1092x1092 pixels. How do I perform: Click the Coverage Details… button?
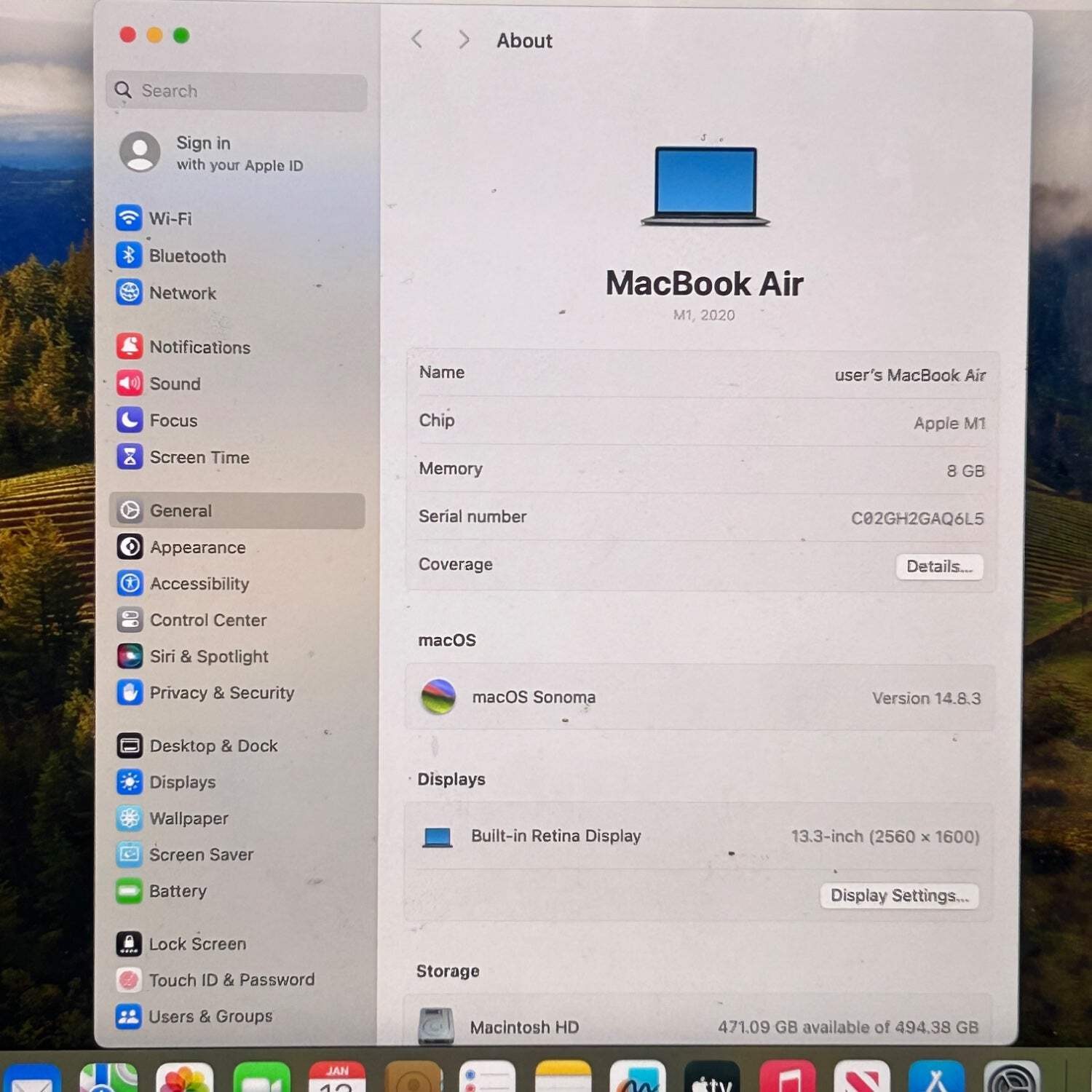point(939,566)
